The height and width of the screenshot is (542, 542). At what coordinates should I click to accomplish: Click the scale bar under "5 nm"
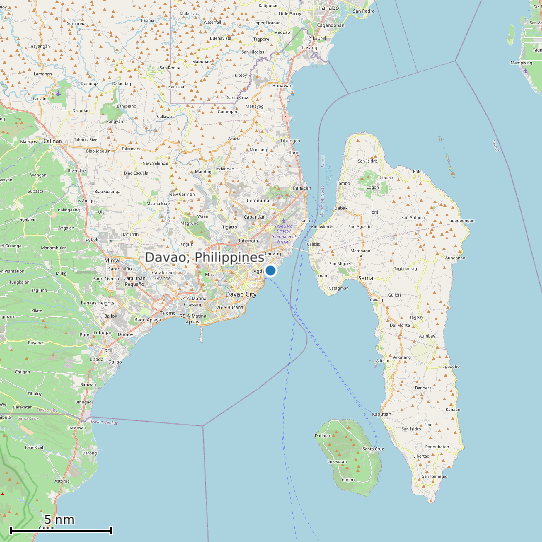click(x=61, y=530)
